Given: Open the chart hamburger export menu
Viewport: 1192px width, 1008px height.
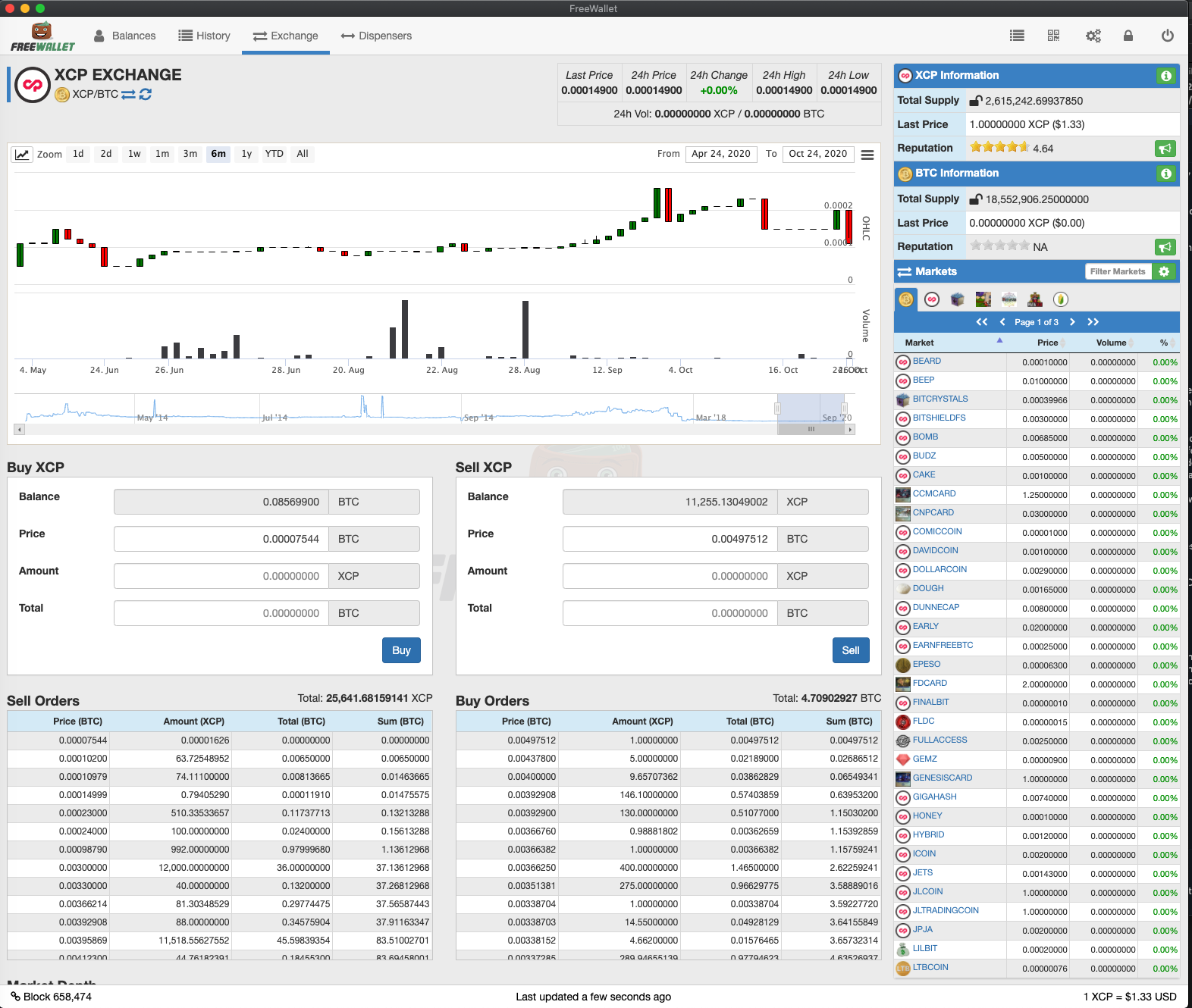Looking at the screenshot, I should 867,155.
